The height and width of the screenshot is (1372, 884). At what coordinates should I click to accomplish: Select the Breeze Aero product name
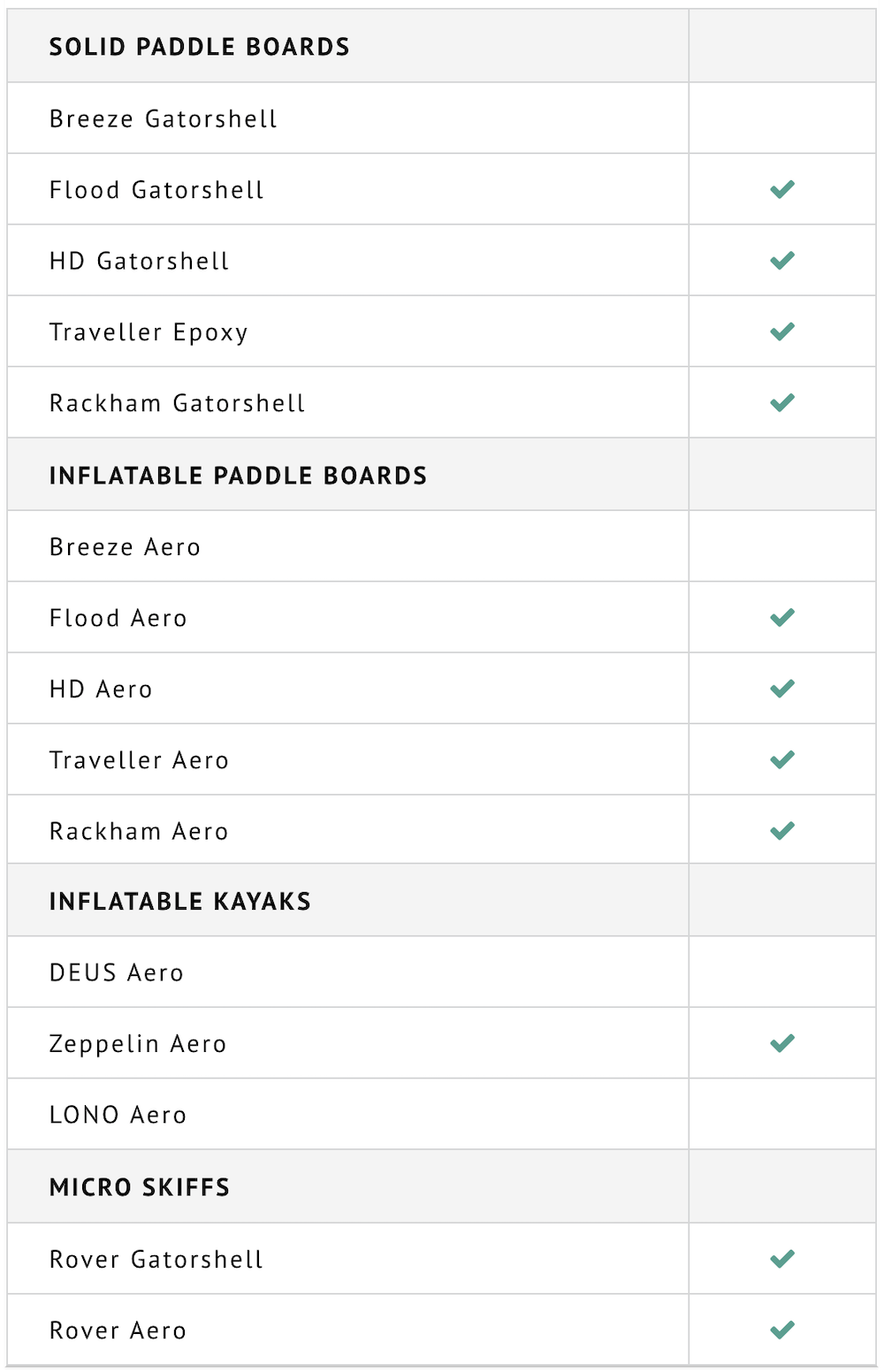pos(125,547)
